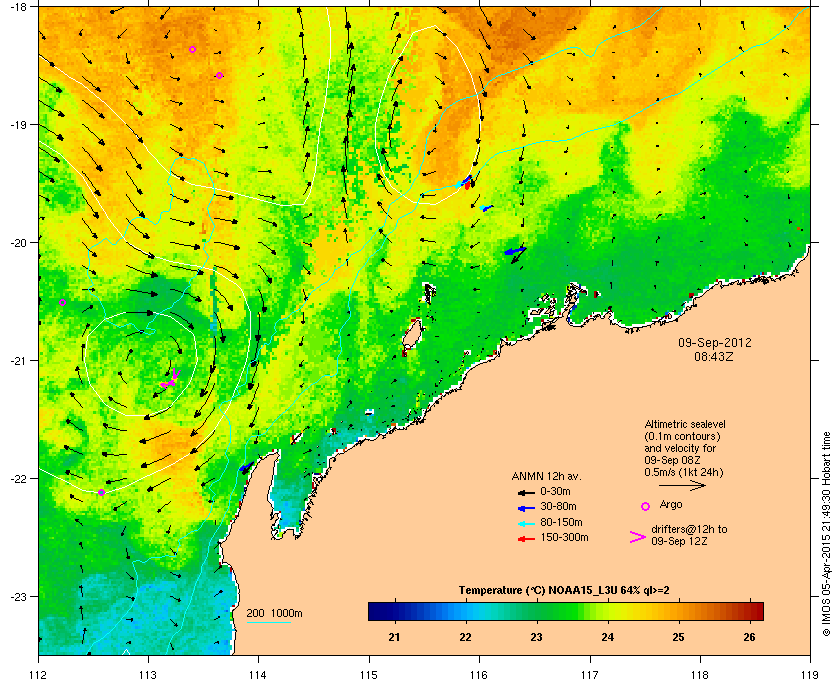The width and height of the screenshot is (840, 680).
Task: Click latitude axis label -23
Action: click(18, 596)
